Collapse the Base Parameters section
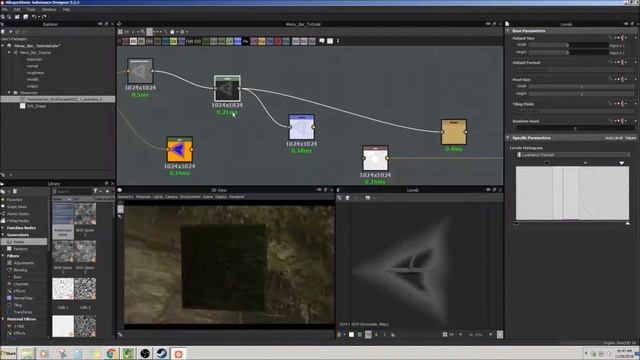This screenshot has height=360, width=640. [x=508, y=31]
